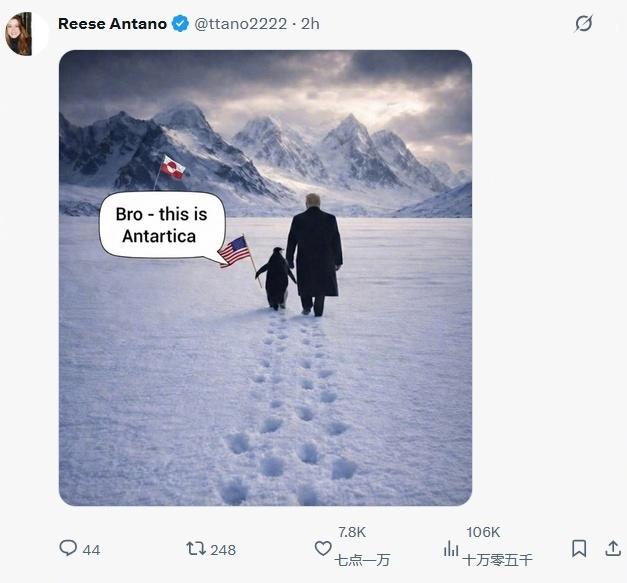Click the 十万零五千 translated views label
The image size is (627, 583).
coord(497,560)
